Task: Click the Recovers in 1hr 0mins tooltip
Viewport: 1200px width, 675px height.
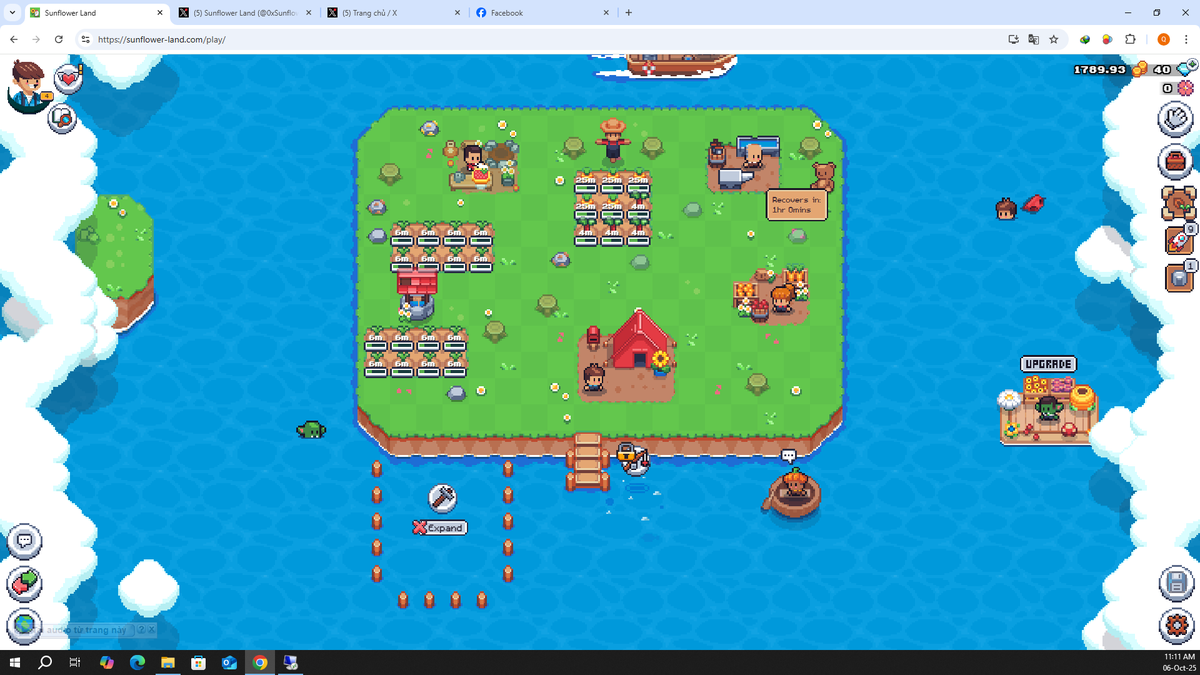Action: (x=797, y=205)
